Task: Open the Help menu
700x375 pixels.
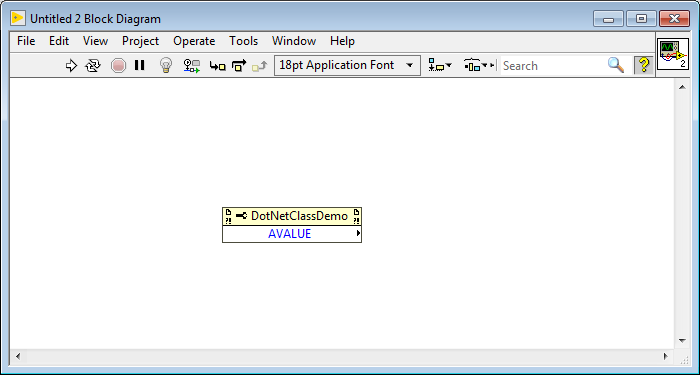Action: [342, 41]
